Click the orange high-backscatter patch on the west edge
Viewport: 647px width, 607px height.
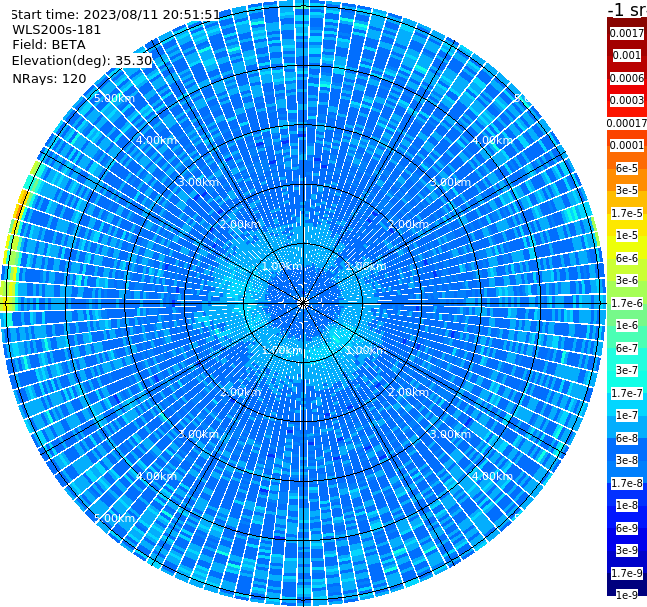click(21, 204)
